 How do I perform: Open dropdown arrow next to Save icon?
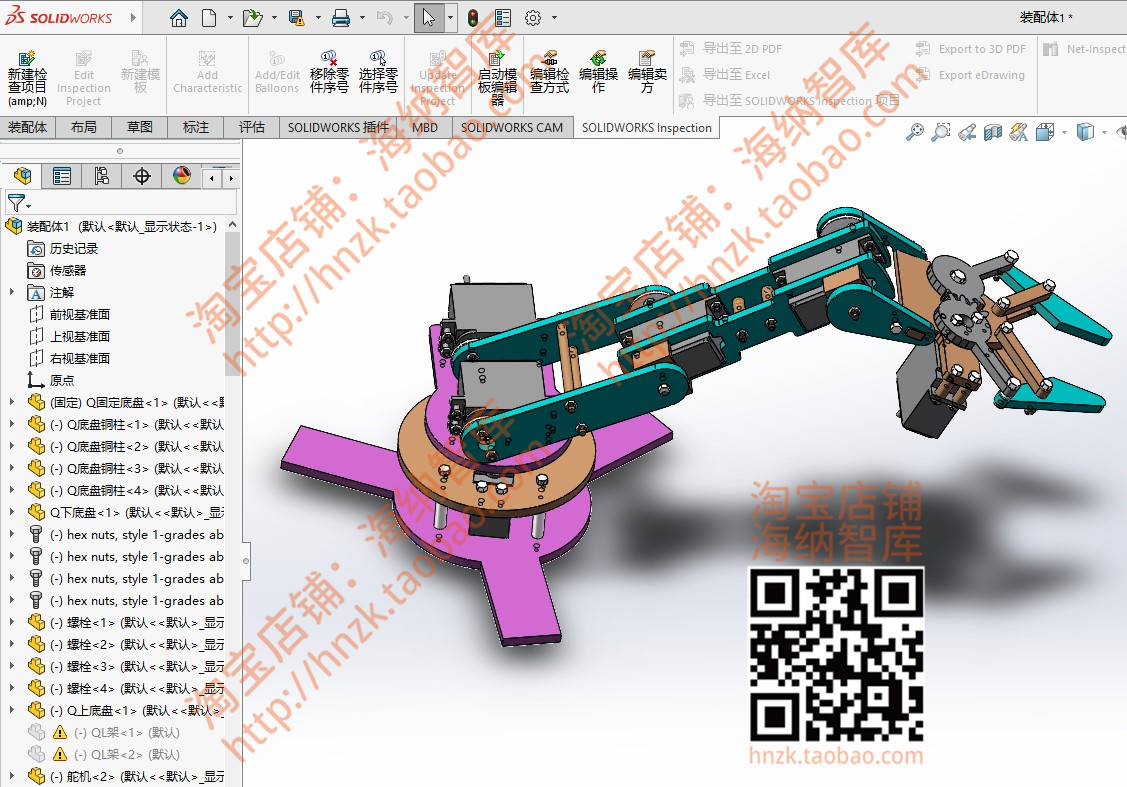[x=318, y=18]
